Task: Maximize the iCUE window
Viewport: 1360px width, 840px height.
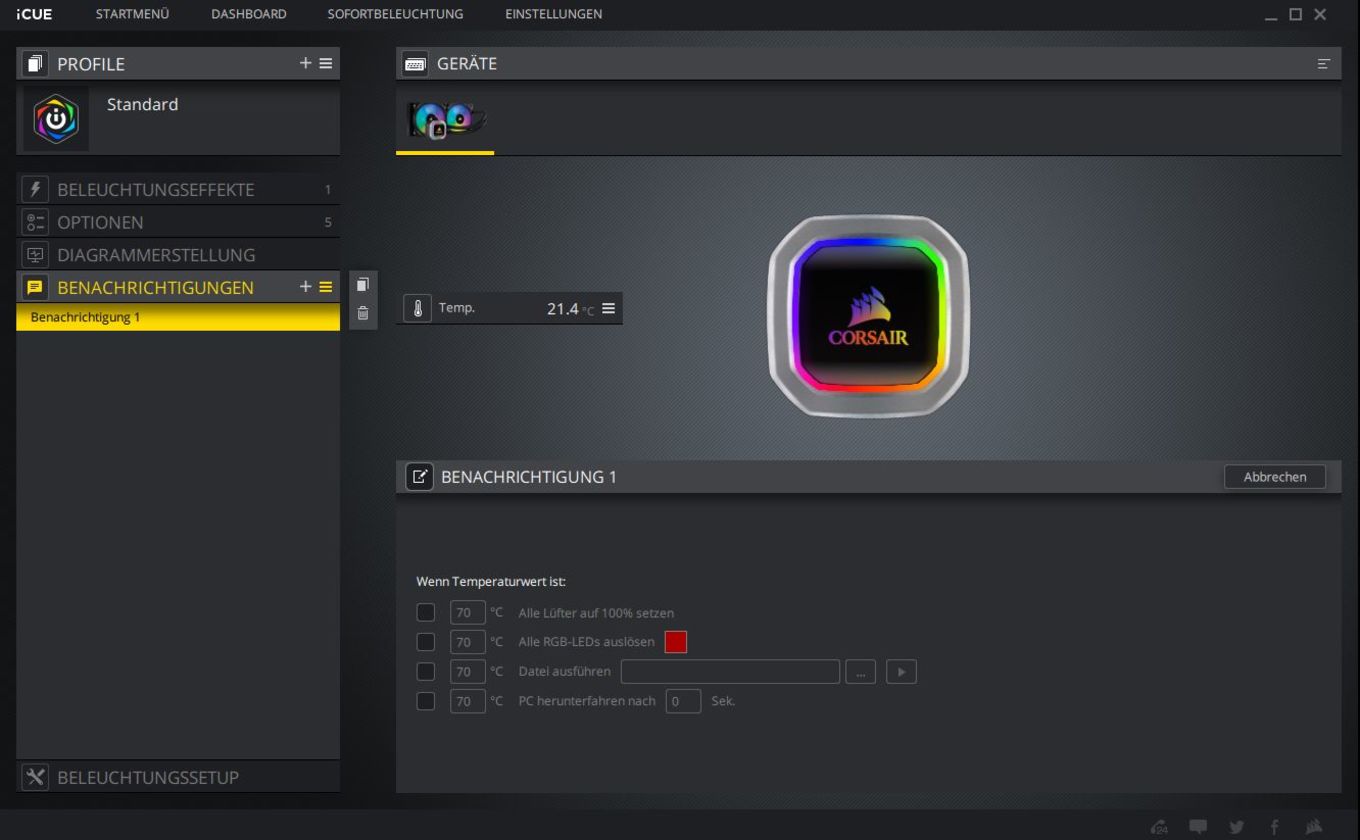Action: pyautogui.click(x=1296, y=14)
